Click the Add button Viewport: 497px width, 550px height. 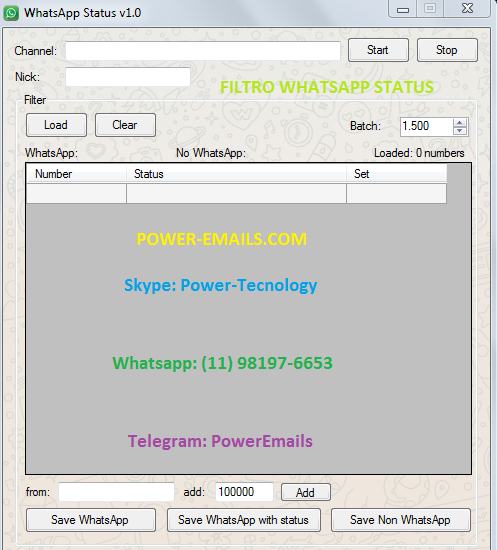[x=305, y=492]
